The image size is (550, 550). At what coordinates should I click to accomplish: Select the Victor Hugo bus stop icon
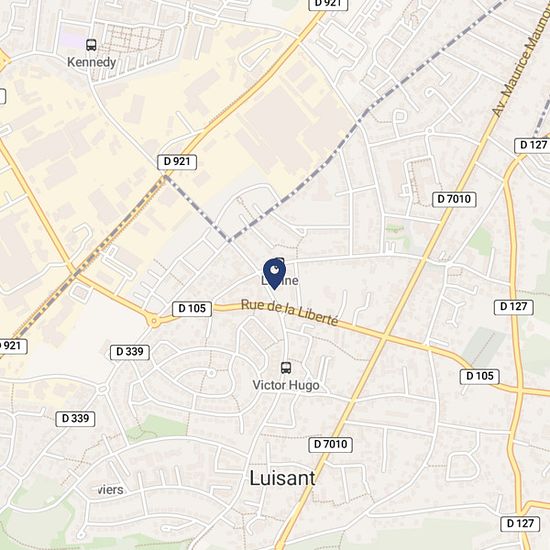tap(286, 368)
